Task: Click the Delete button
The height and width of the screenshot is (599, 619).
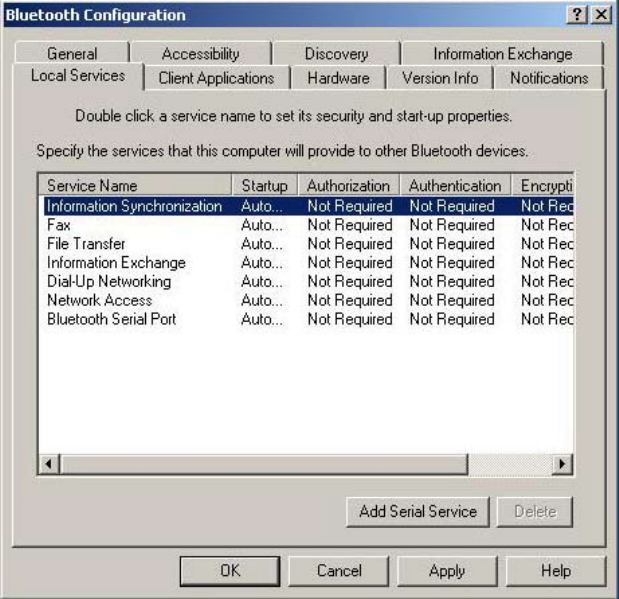Action: (x=535, y=512)
